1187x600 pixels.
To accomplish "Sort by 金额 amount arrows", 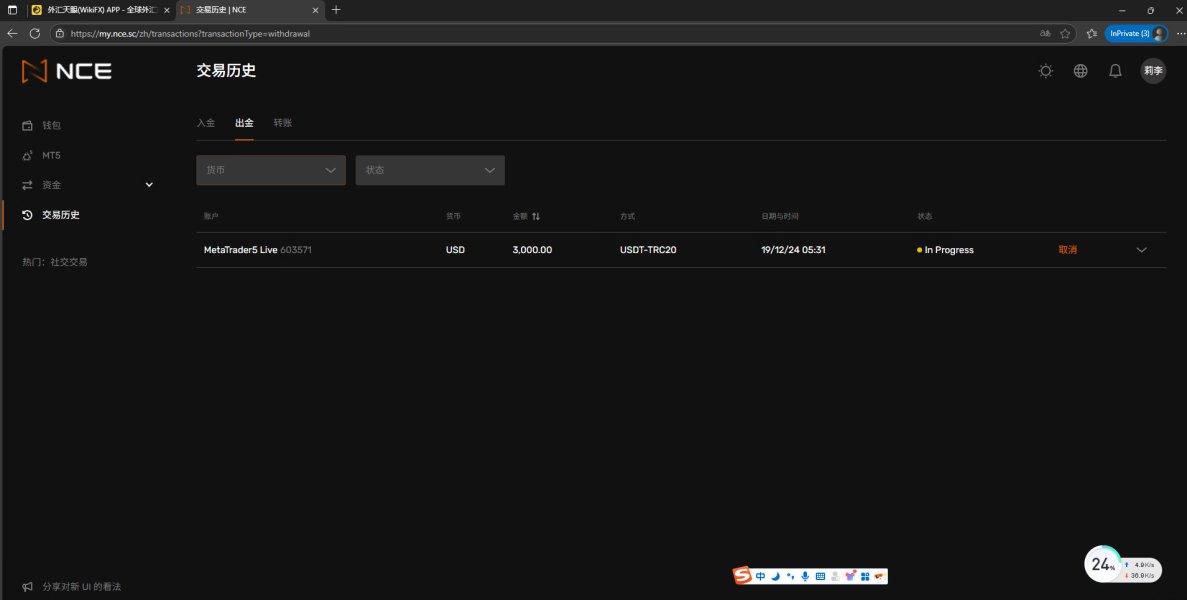I will coord(536,216).
